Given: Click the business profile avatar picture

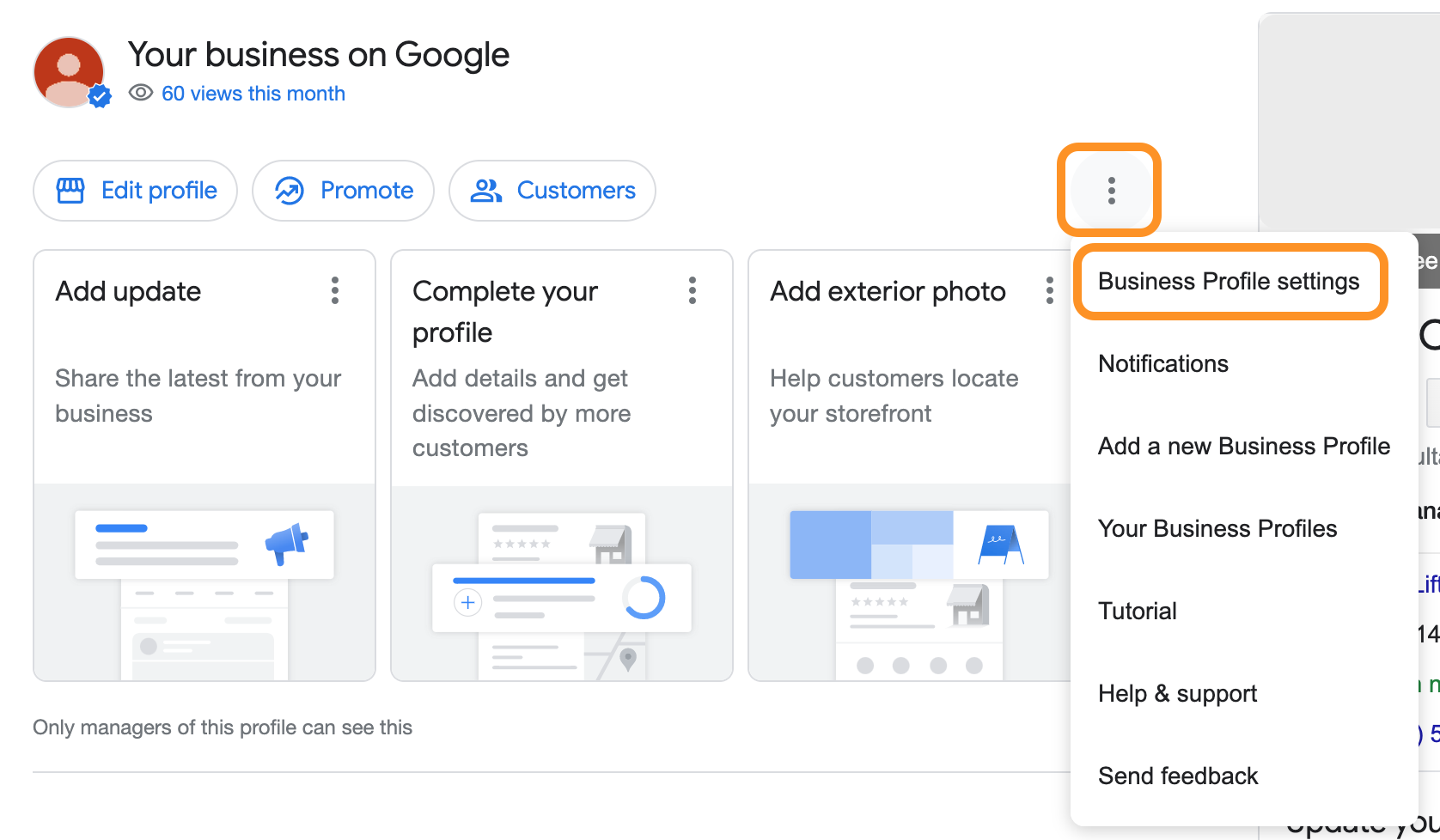Looking at the screenshot, I should (x=70, y=72).
